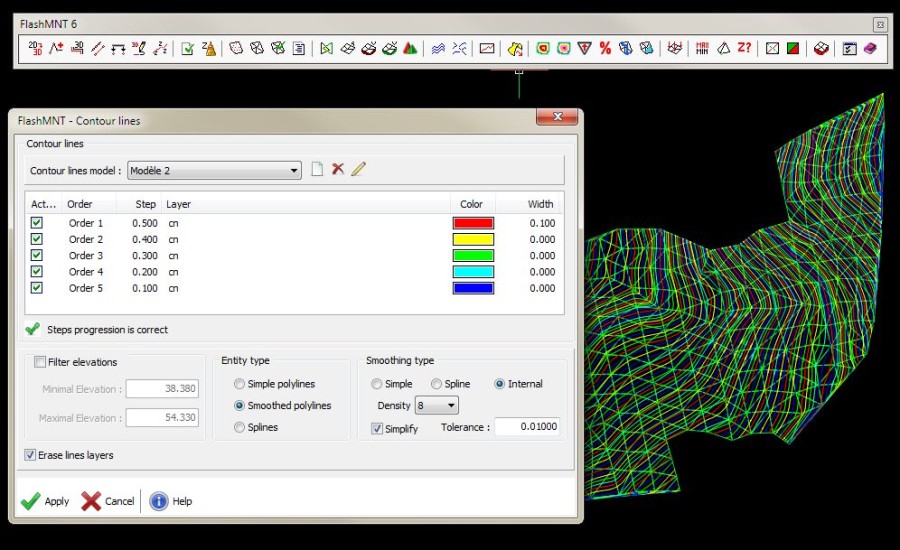Delete the model with red X icon
This screenshot has width=900, height=550.
[x=338, y=169]
